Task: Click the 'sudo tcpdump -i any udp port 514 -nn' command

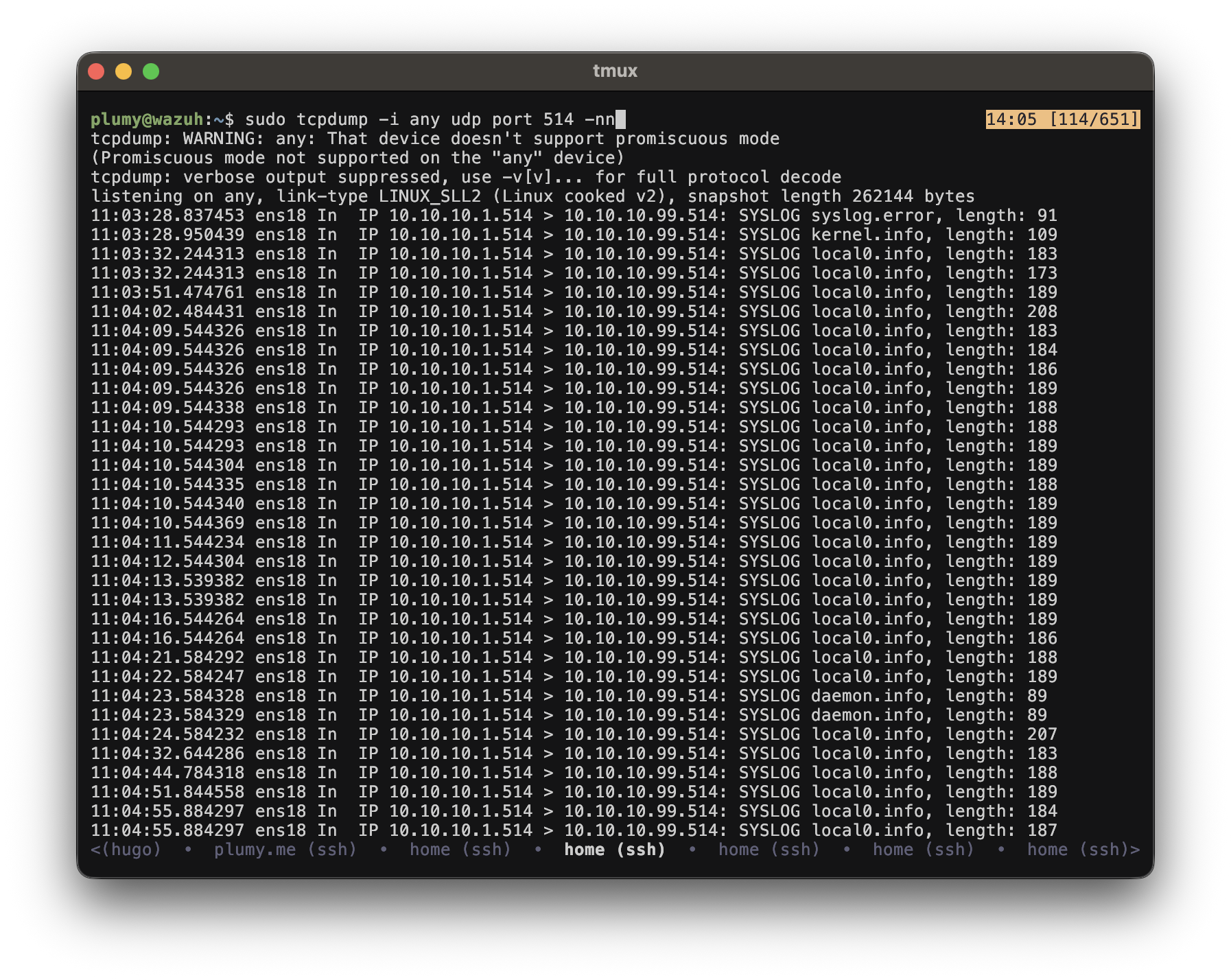Action: (x=430, y=119)
